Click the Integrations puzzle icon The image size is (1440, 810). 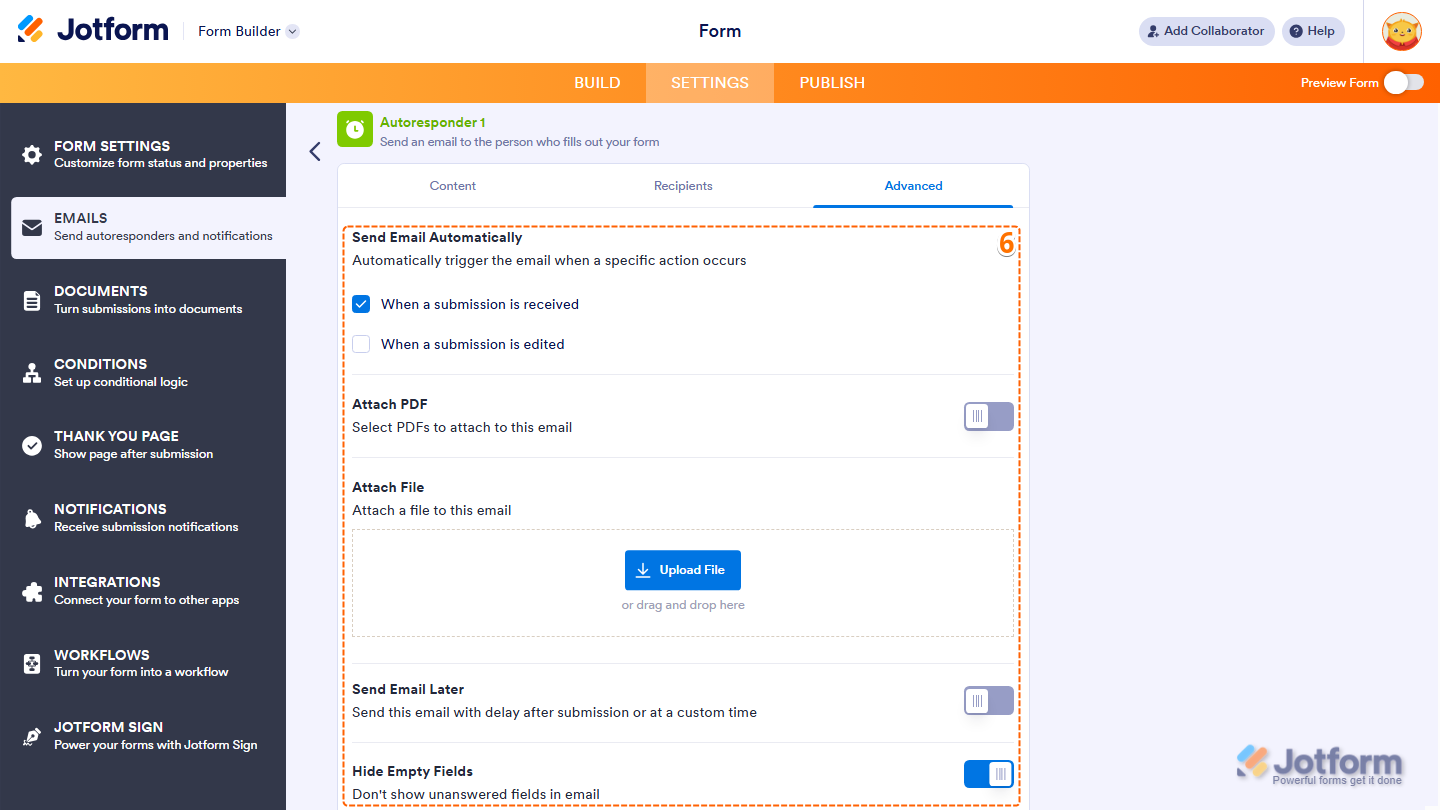32,590
